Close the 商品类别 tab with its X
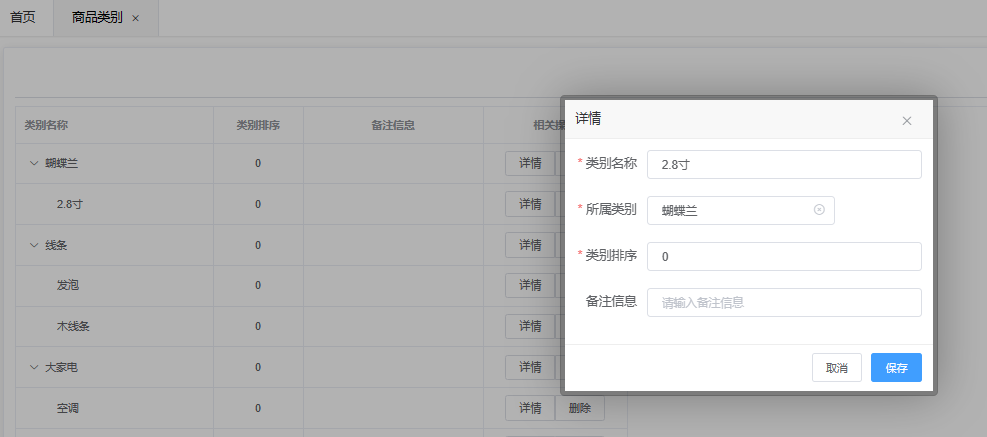The width and height of the screenshot is (987, 437). [x=136, y=19]
